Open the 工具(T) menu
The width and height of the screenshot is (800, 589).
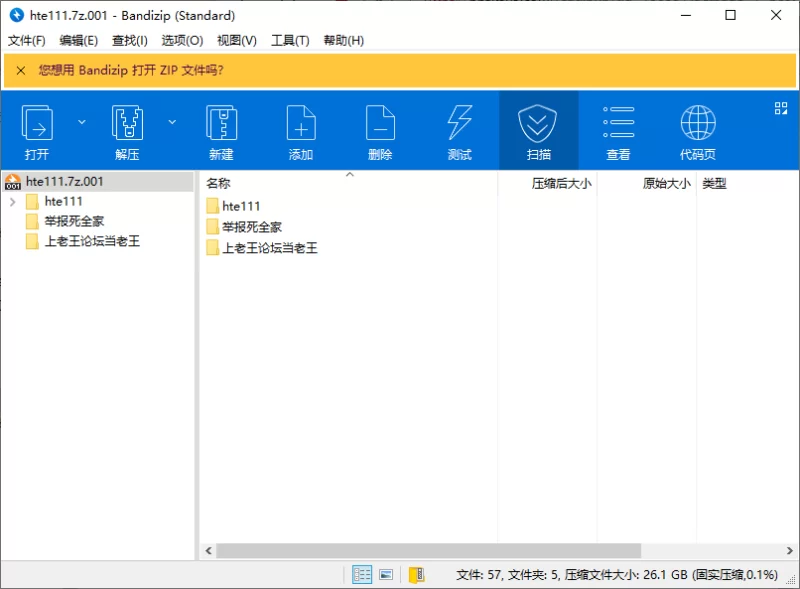click(x=290, y=40)
